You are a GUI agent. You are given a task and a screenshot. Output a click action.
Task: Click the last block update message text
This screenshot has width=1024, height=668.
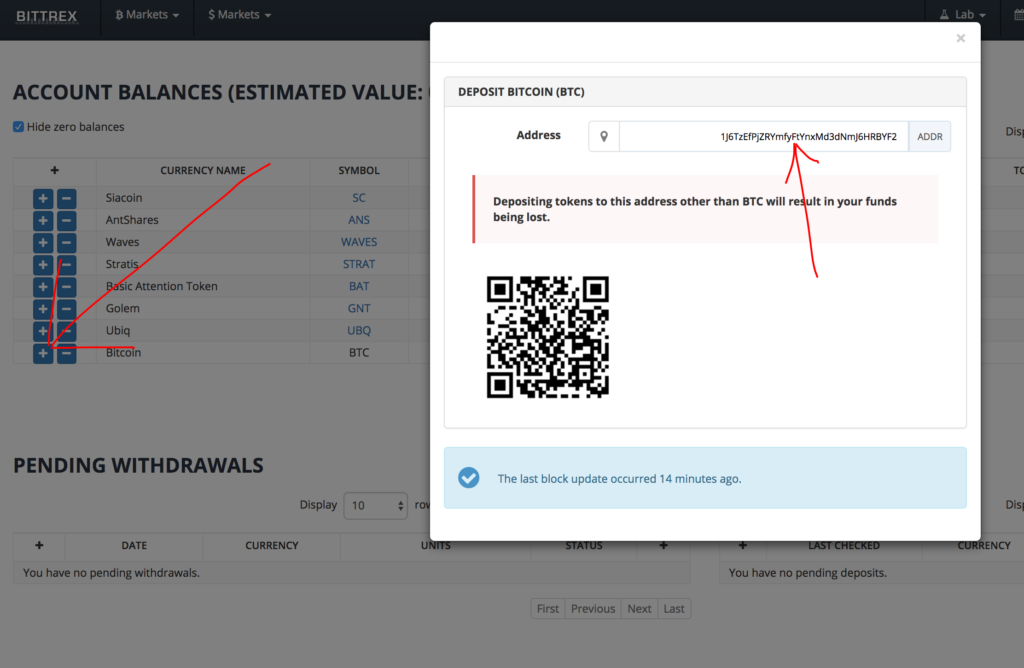coord(619,479)
